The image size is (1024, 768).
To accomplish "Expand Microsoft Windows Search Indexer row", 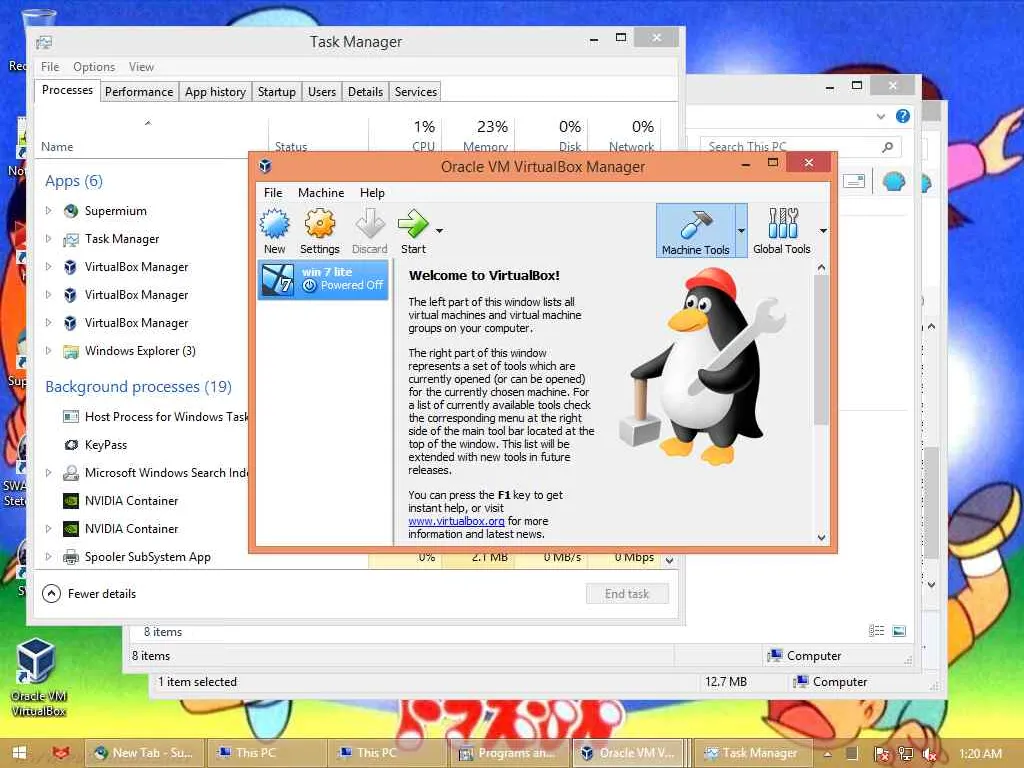I will (x=48, y=473).
